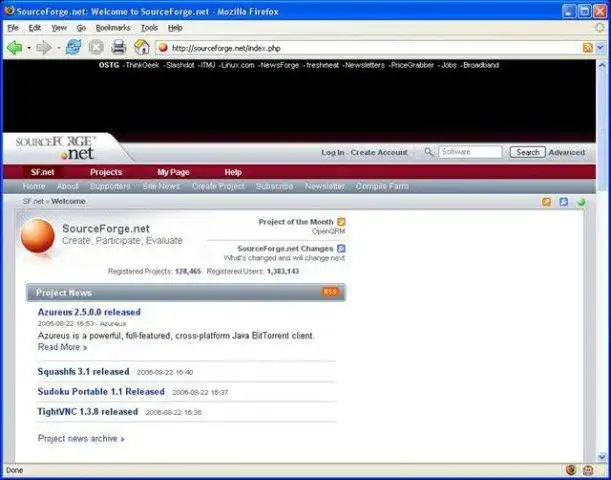Go to Home page icon
Viewport: 611px width, 480px height.
(x=141, y=48)
